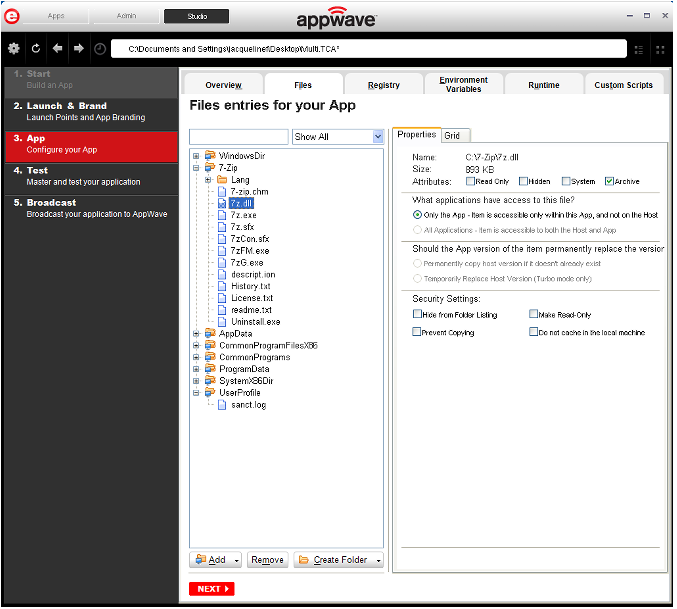Switch to the Registry tab
Screen dimensions: 677x609
[384, 85]
